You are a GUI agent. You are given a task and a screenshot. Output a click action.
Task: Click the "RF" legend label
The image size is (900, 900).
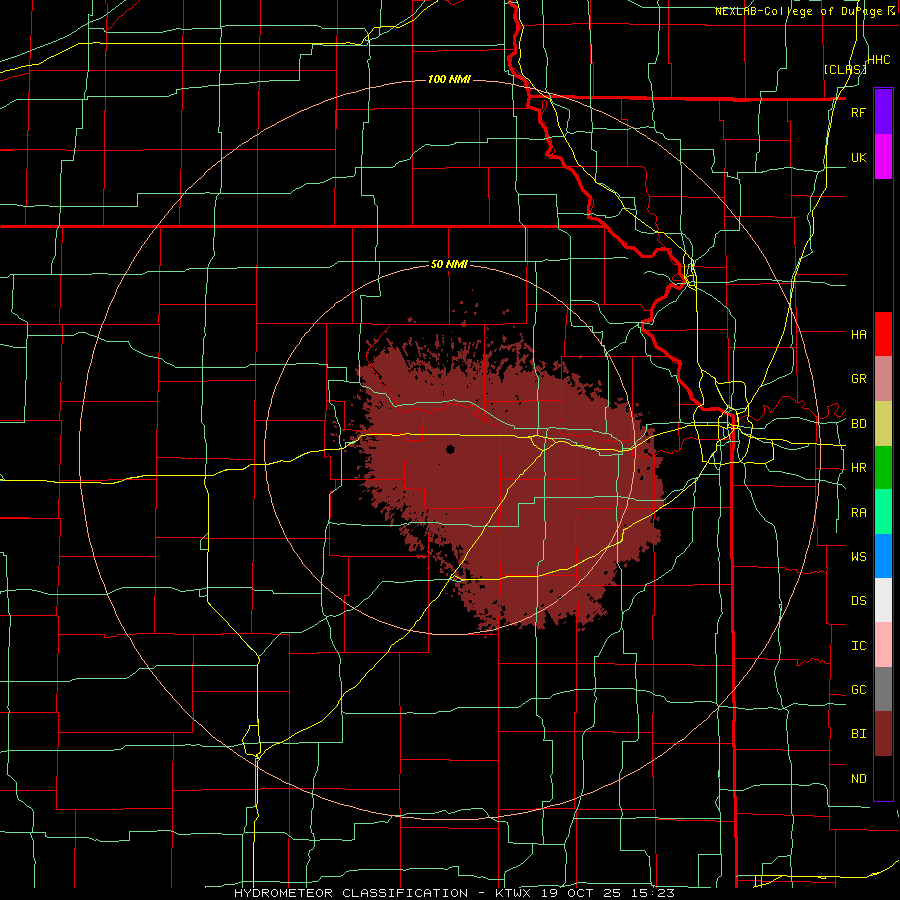[858, 112]
